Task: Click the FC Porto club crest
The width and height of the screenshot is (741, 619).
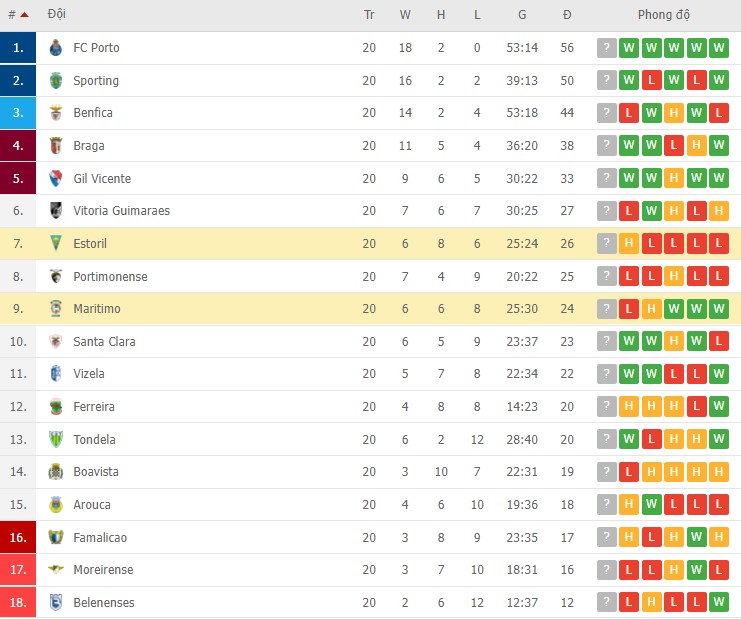Action: point(56,48)
